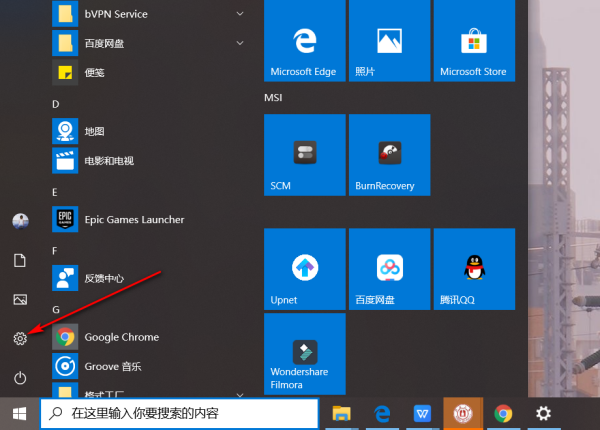Launch Epic Games Launcher from app list
The image size is (600, 430).
coord(149,219)
